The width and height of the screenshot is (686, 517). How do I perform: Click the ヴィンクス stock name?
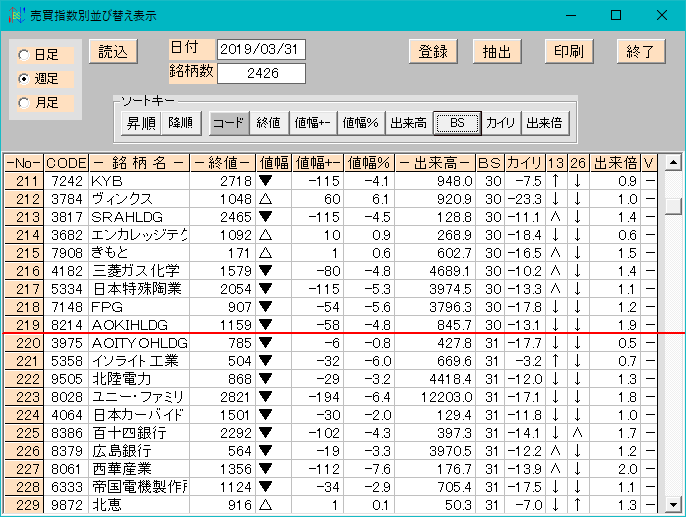122,199
